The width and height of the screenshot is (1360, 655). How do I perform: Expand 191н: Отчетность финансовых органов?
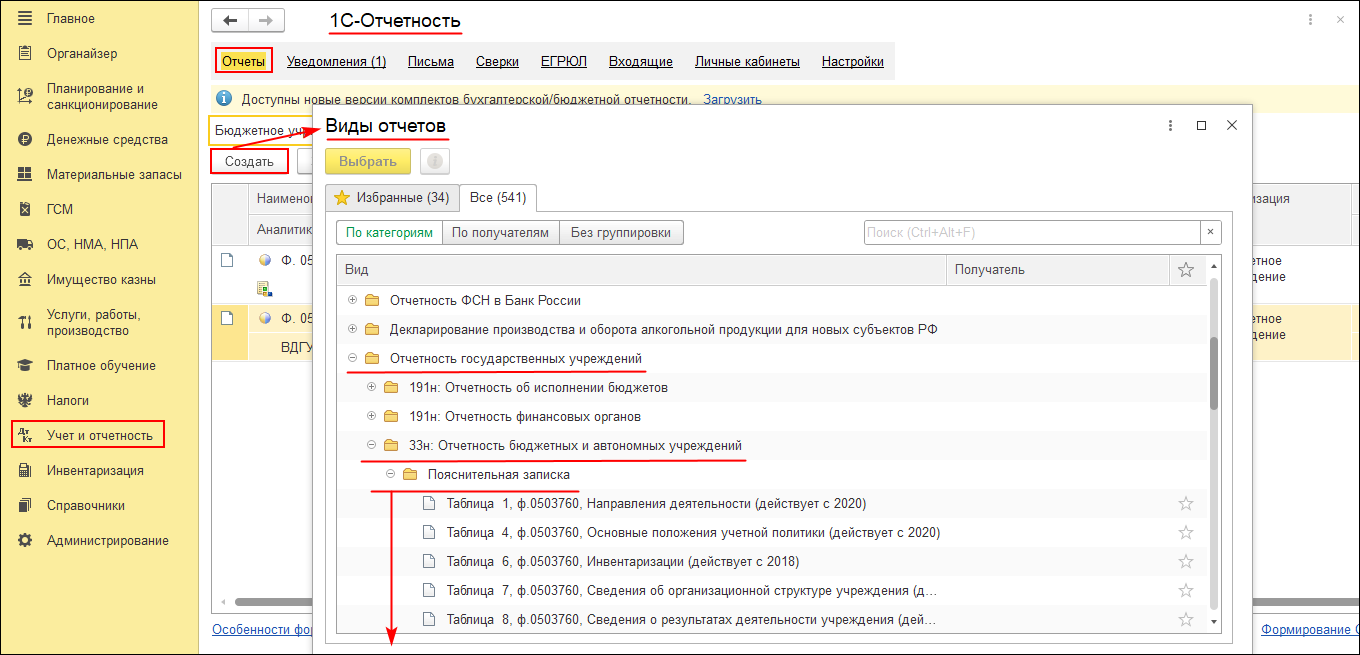(372, 416)
